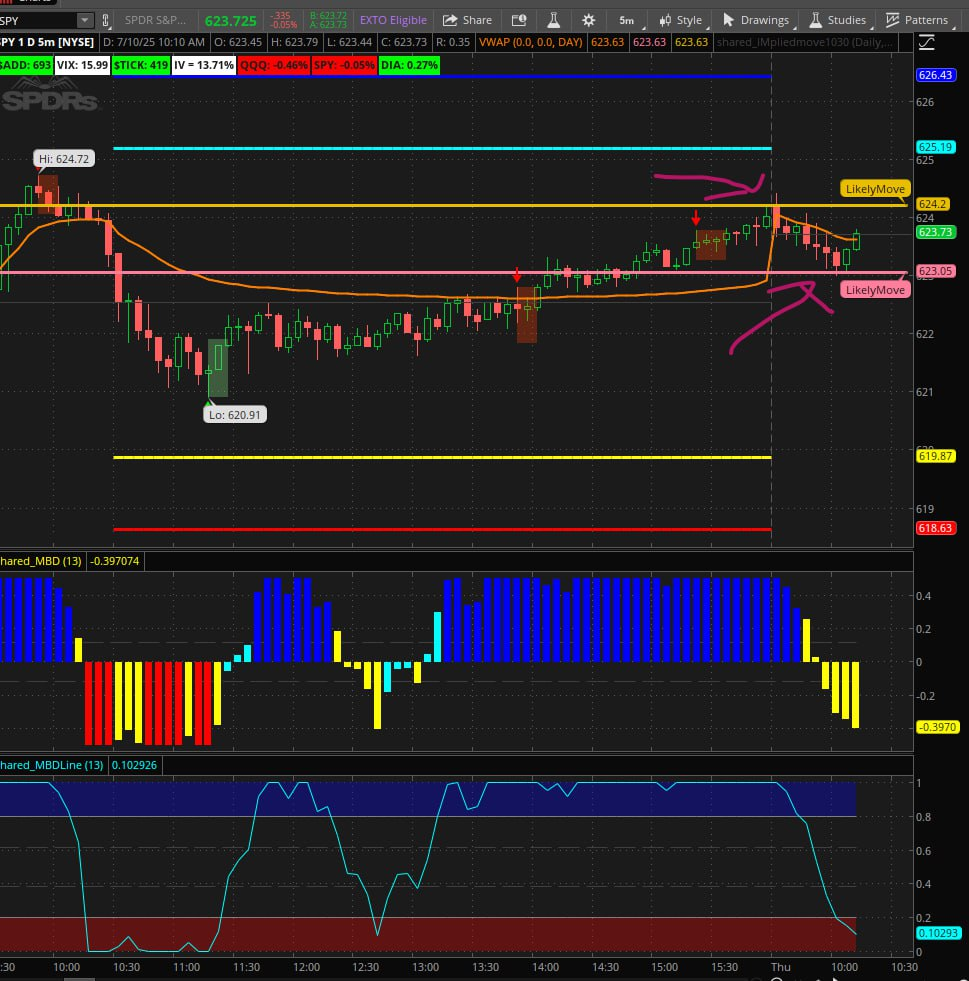Open the Style dropdown menu

680,20
